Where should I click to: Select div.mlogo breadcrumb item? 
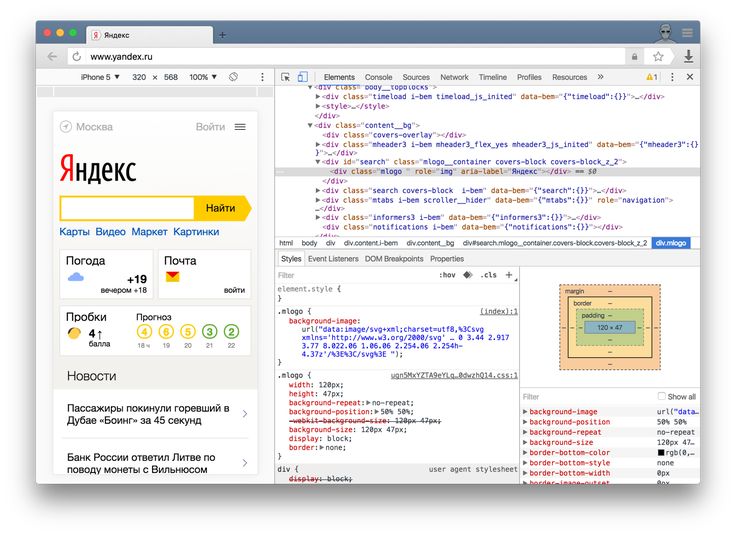coord(671,243)
